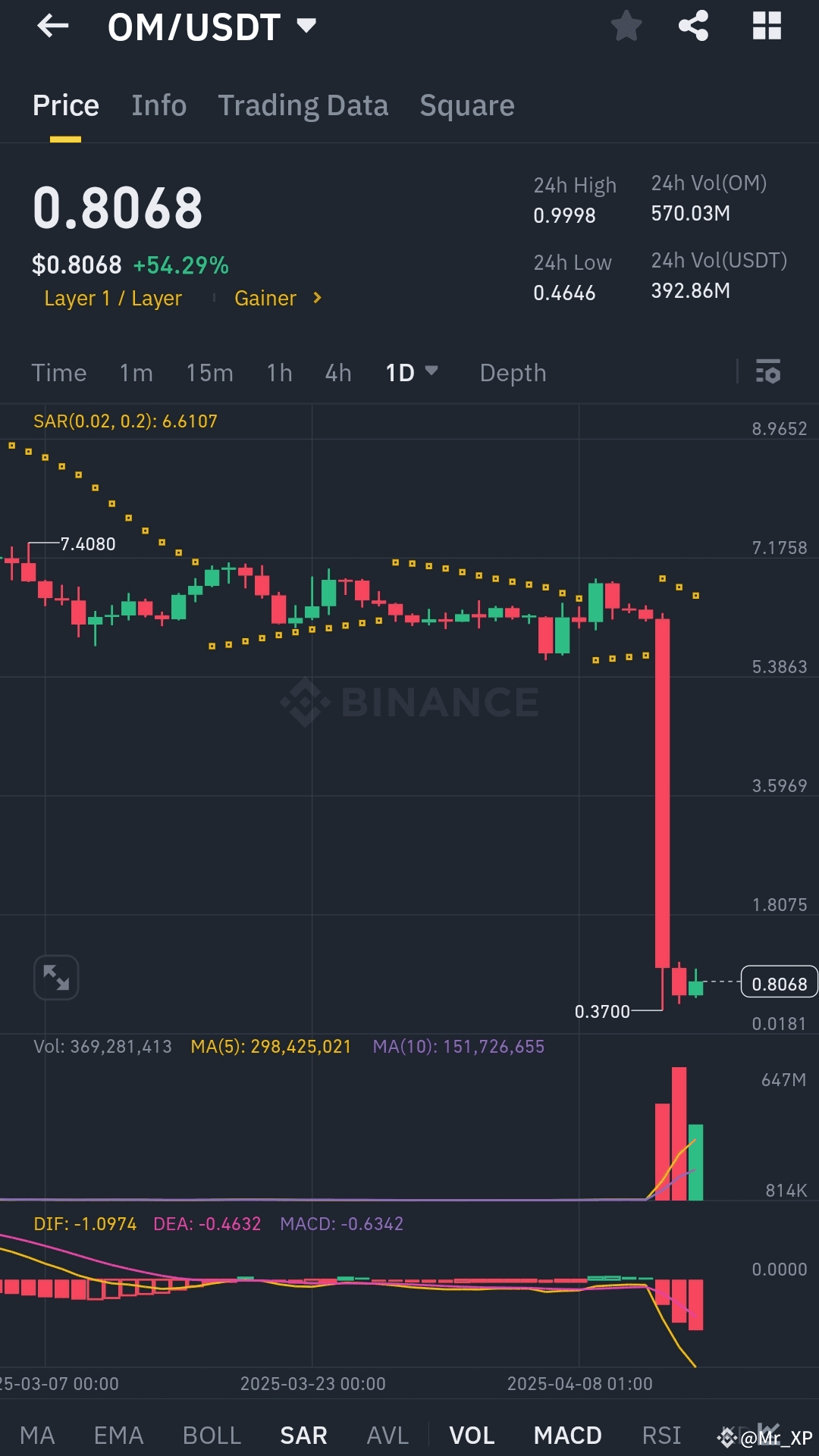
Task: Open the share icon
Action: (692, 27)
